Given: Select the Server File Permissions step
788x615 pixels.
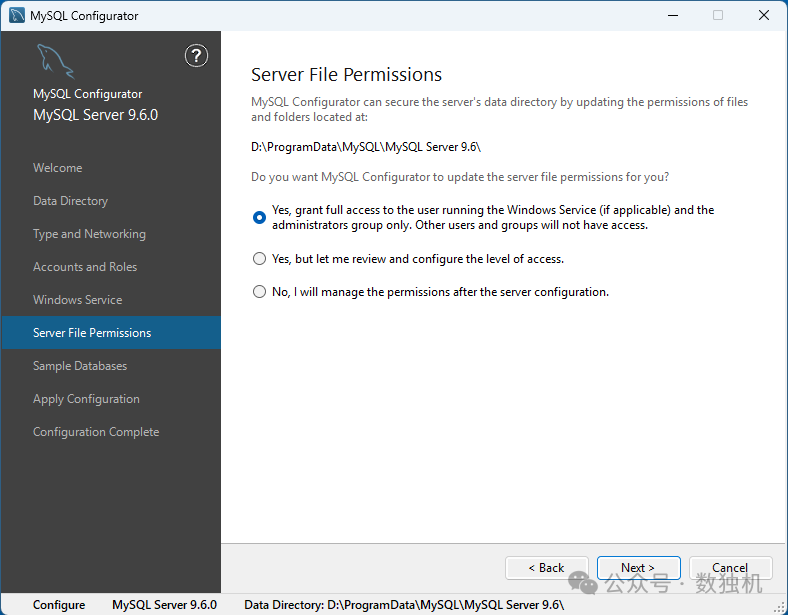Looking at the screenshot, I should point(111,333).
